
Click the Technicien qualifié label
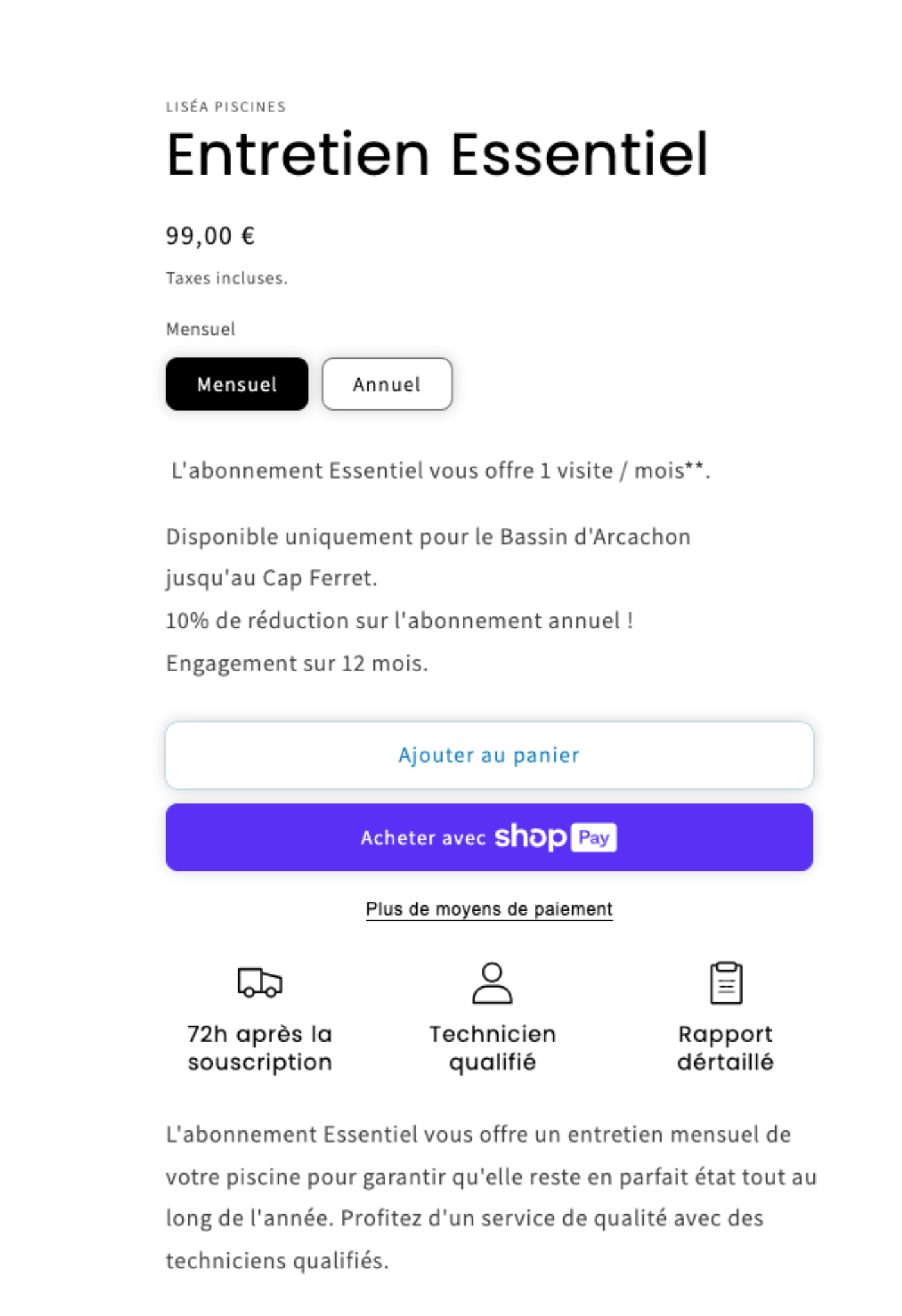[x=492, y=1048]
